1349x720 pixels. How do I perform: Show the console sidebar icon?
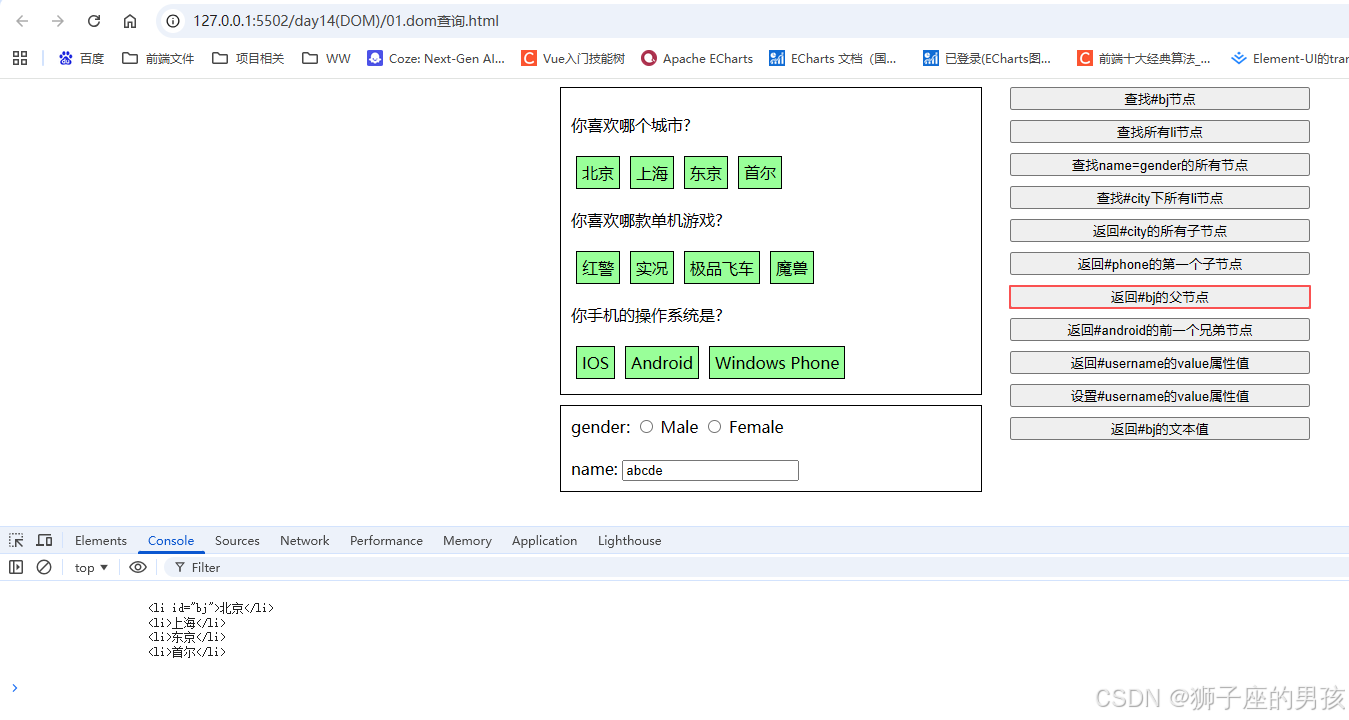(x=16, y=567)
